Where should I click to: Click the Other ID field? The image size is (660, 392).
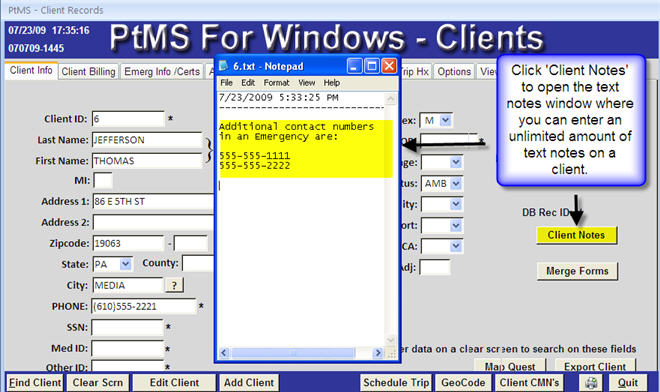tap(127, 365)
